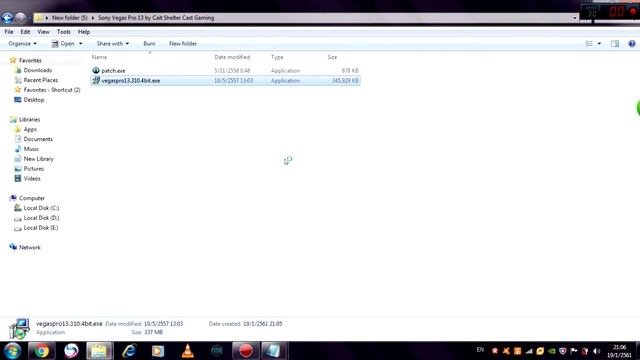Click the volume speaker tray icon
This screenshot has height=360, width=640.
[x=596, y=351]
